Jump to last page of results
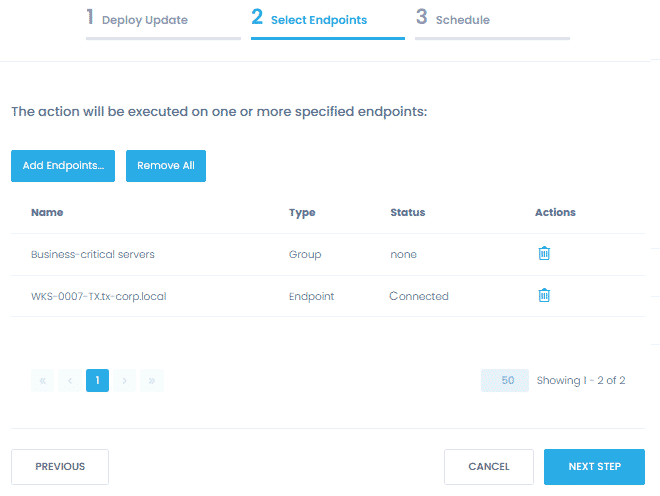The image size is (660, 496). [152, 380]
